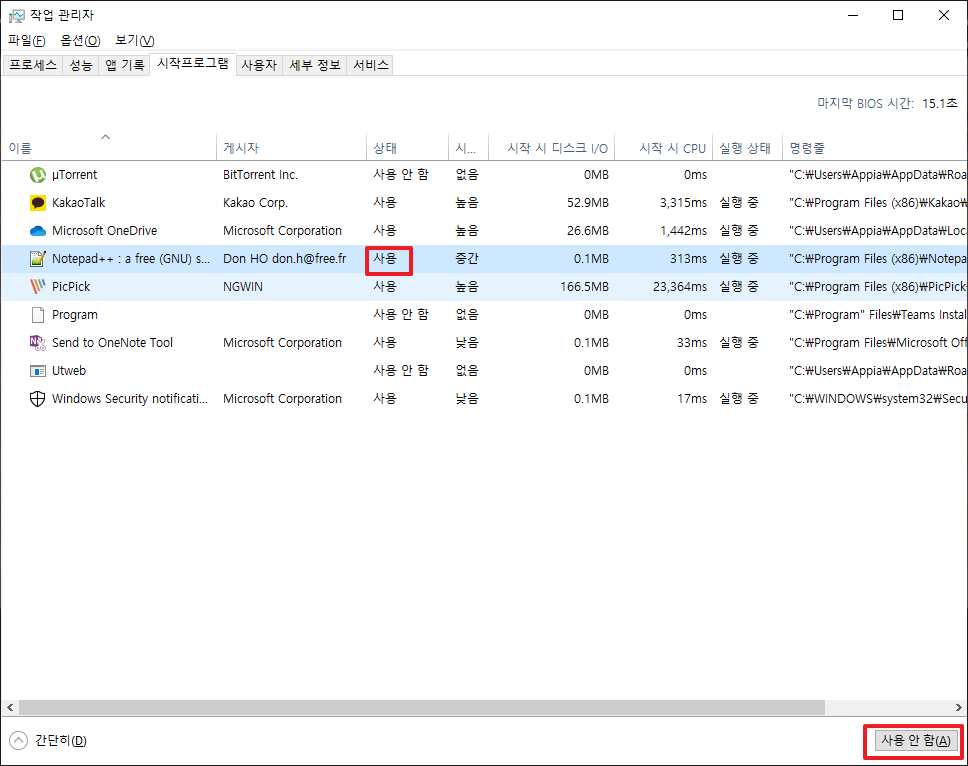The height and width of the screenshot is (766, 968).
Task: Click the KakaoTalk app icon
Action: click(38, 202)
